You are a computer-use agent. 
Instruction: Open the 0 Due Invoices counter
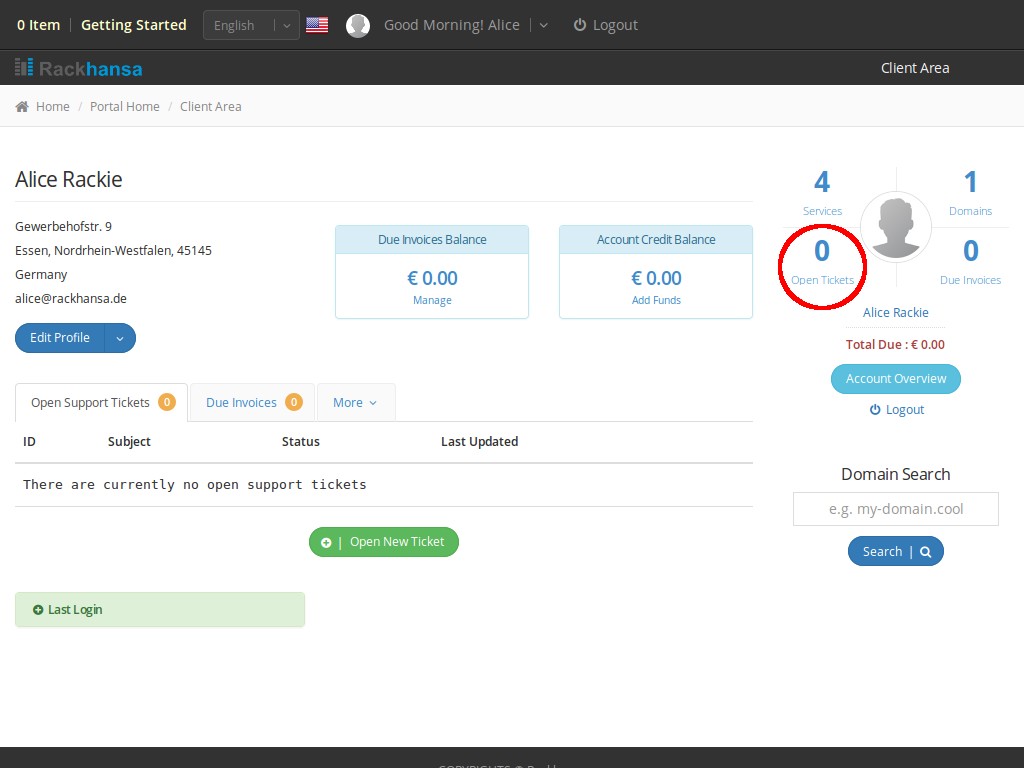tap(970, 263)
